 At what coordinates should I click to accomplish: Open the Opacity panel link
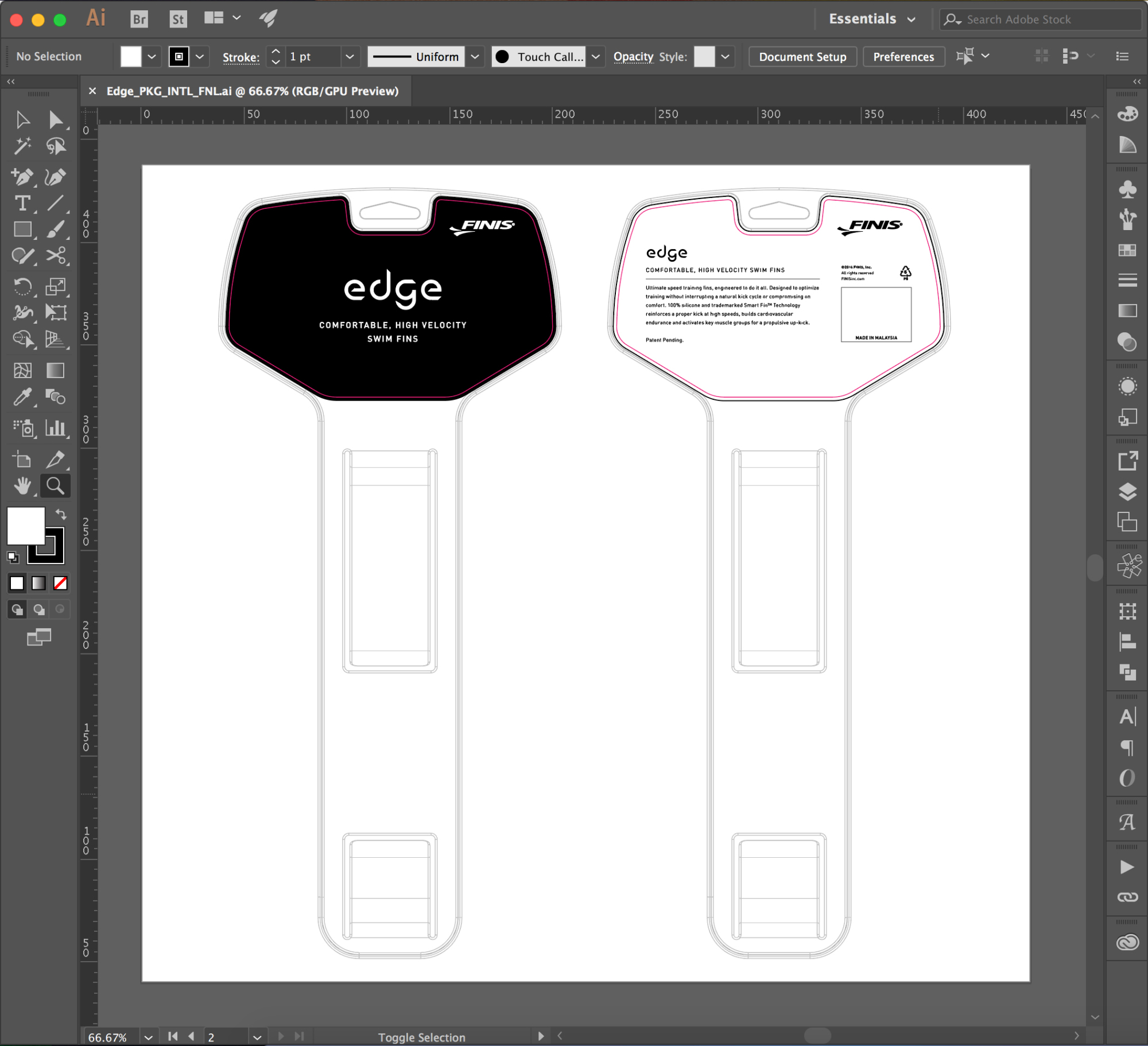pyautogui.click(x=633, y=57)
